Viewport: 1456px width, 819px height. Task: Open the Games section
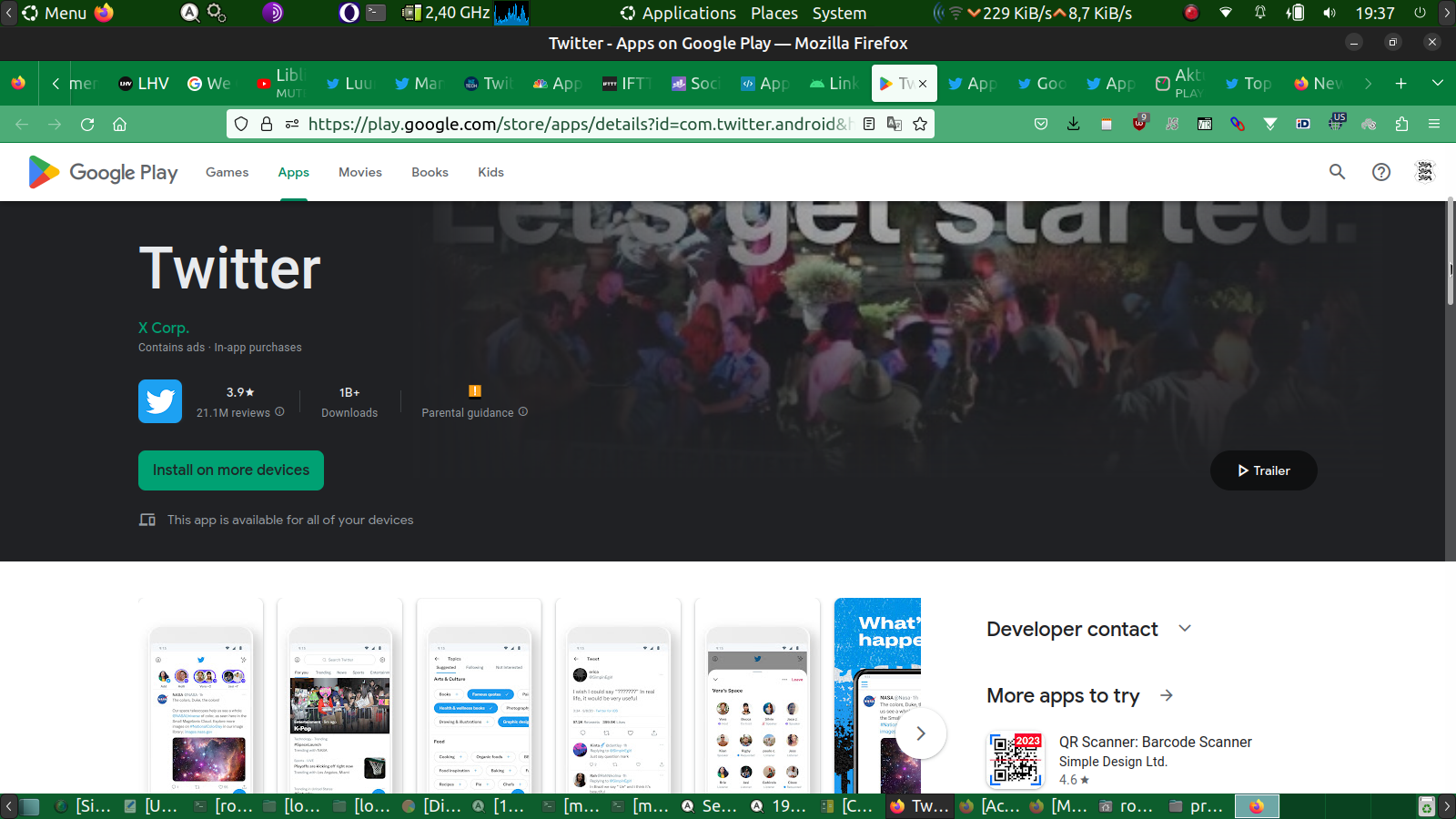point(227,172)
